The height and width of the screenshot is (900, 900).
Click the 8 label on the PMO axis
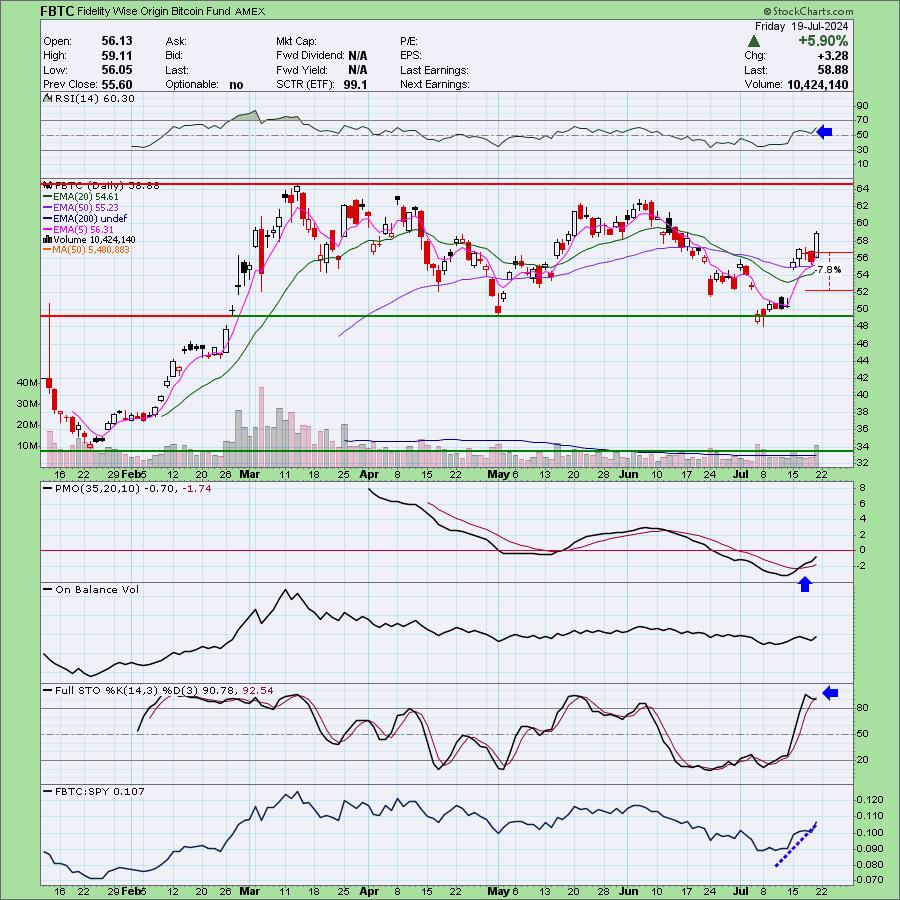point(862,488)
